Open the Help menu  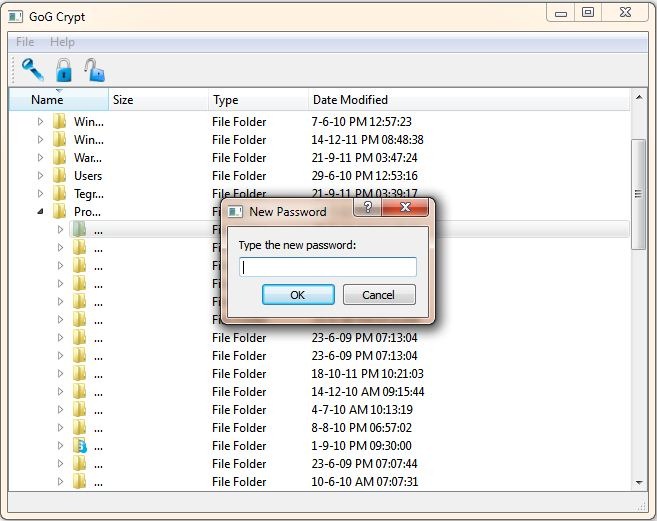click(62, 42)
